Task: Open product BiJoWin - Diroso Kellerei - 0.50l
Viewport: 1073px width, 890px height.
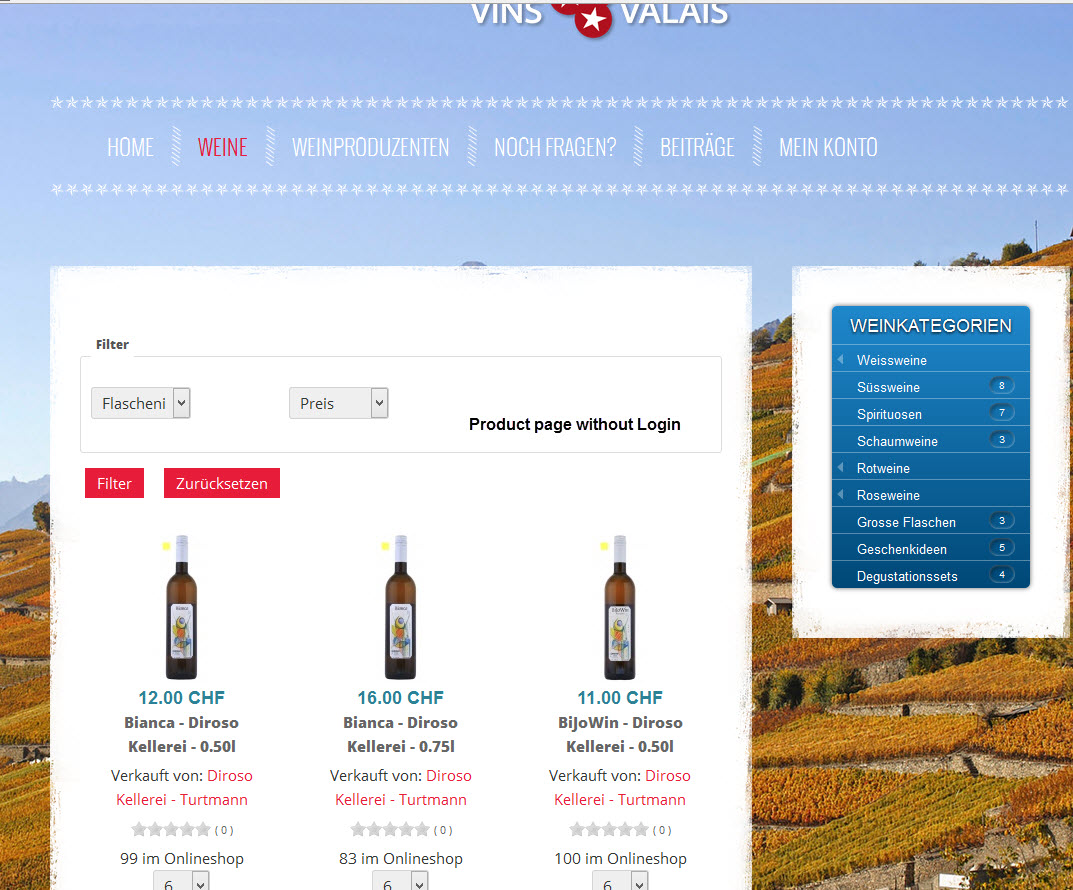Action: click(619, 734)
